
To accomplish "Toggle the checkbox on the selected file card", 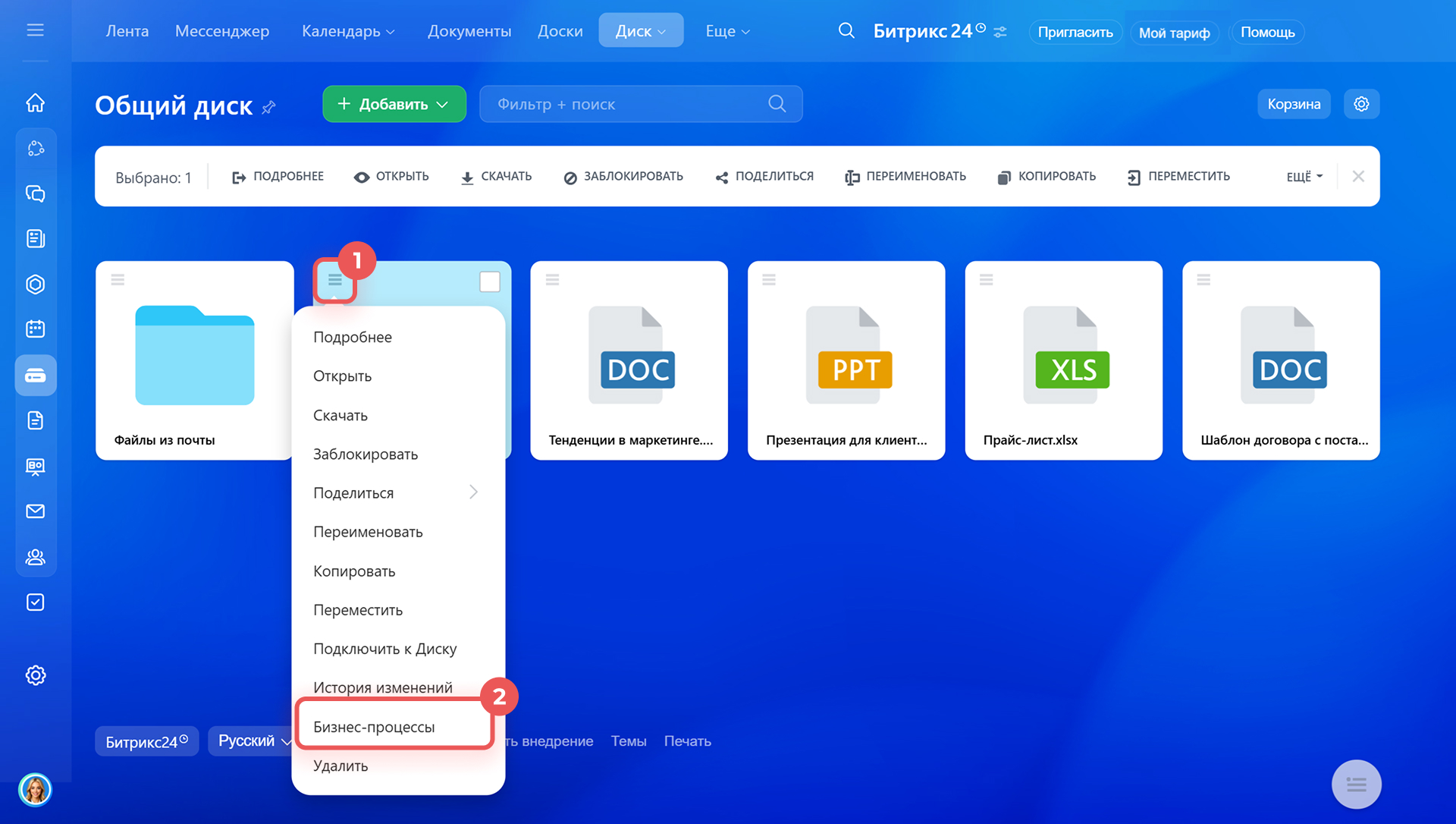I will (490, 281).
